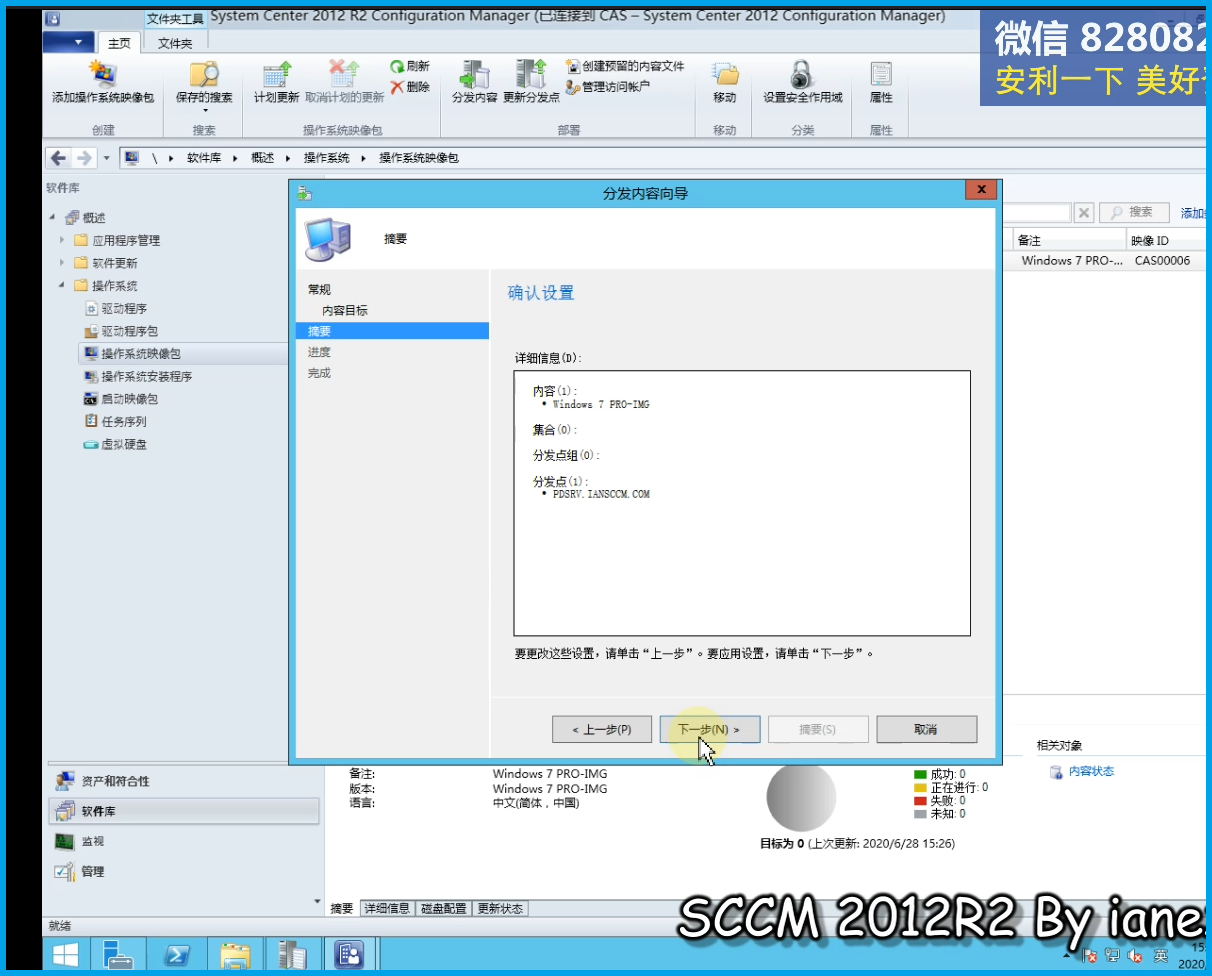Select 内容目标 step in wizard
The height and width of the screenshot is (976, 1212).
[345, 310]
